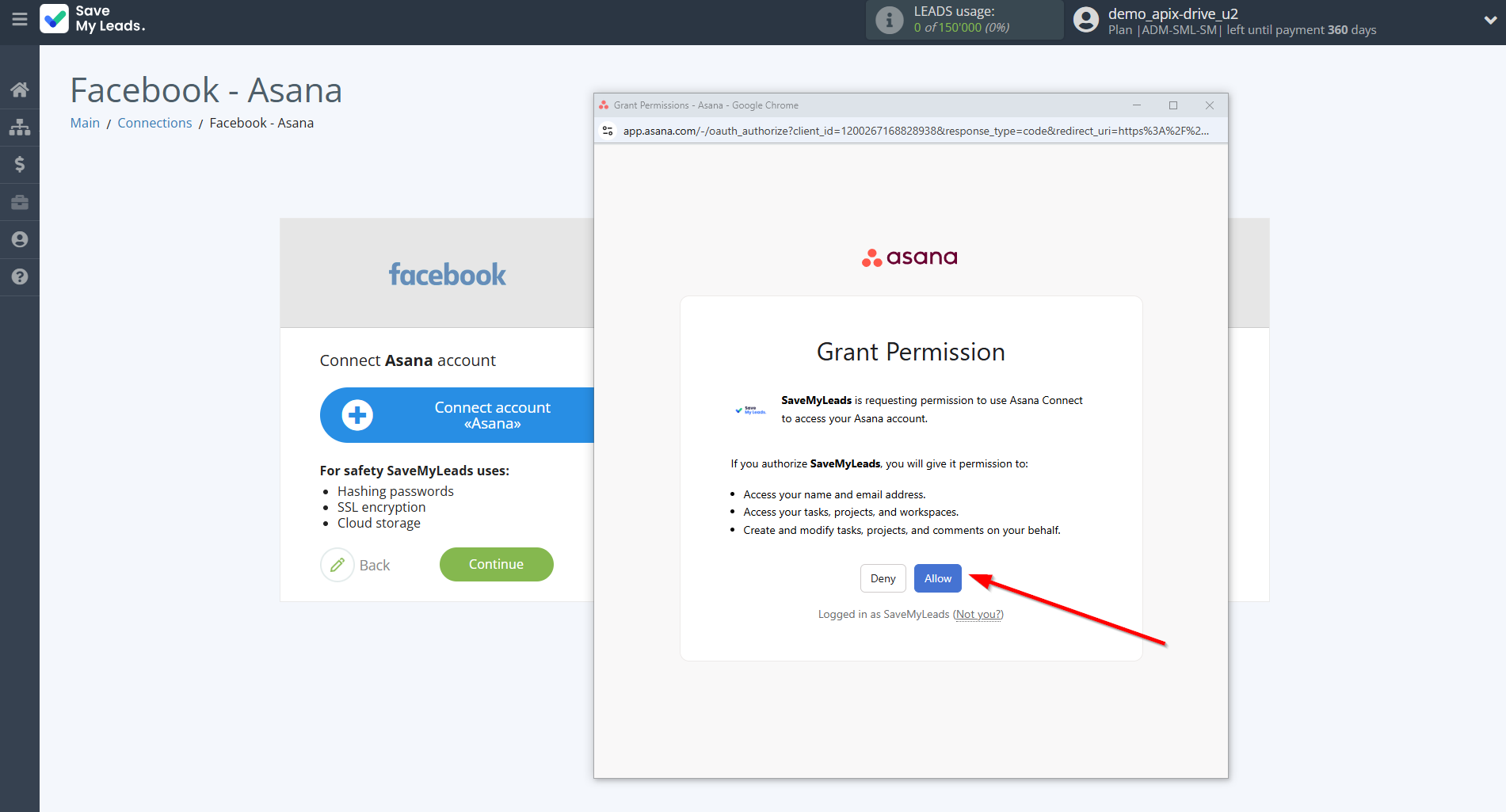Viewport: 1506px width, 812px height.
Task: Click Connect account «Asana» button
Action: point(458,415)
